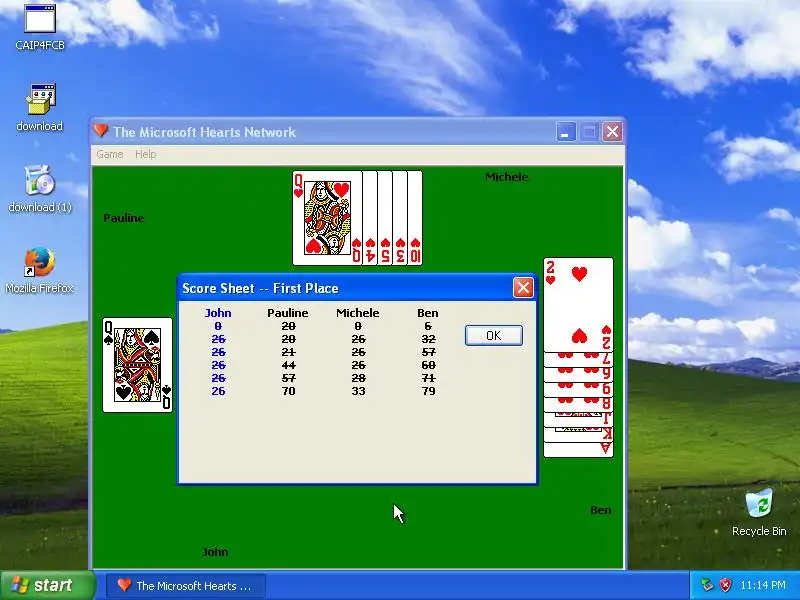Click the Ace of Hearts card edge
800x600 pixels.
[x=579, y=449]
